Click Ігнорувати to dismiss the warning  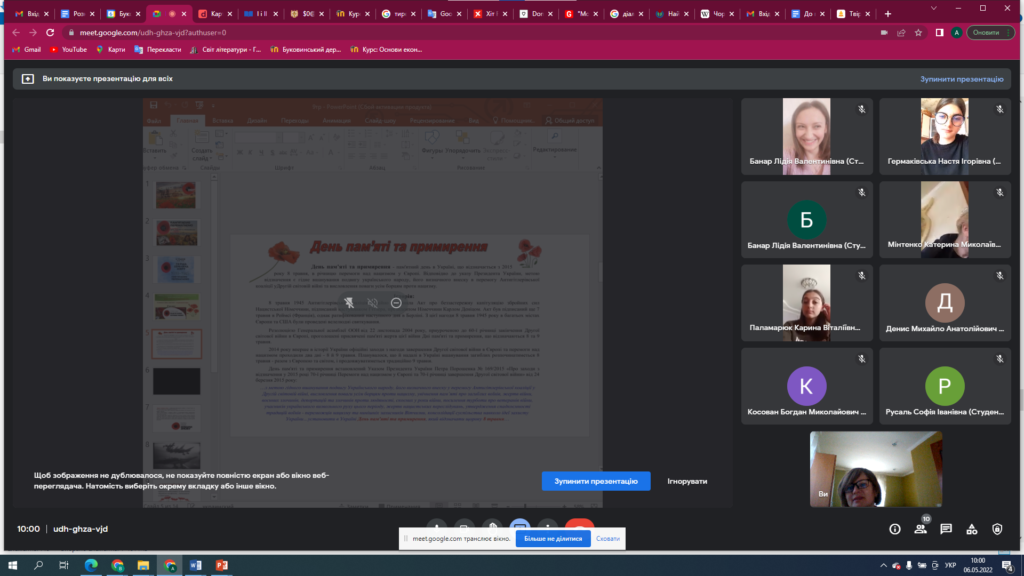pos(687,481)
